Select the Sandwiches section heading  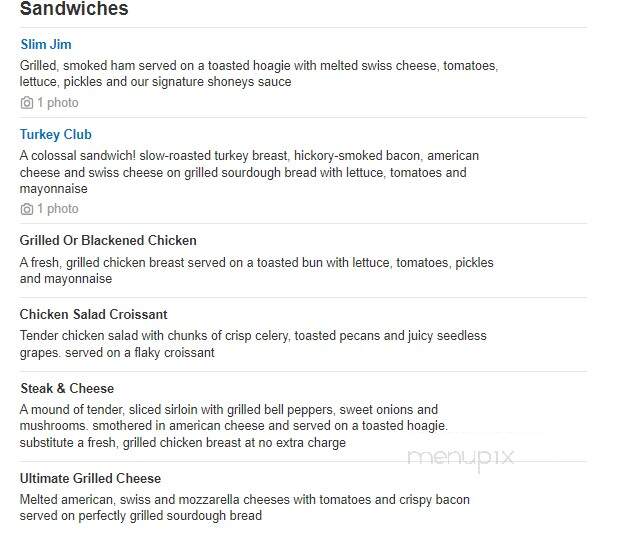tap(74, 9)
